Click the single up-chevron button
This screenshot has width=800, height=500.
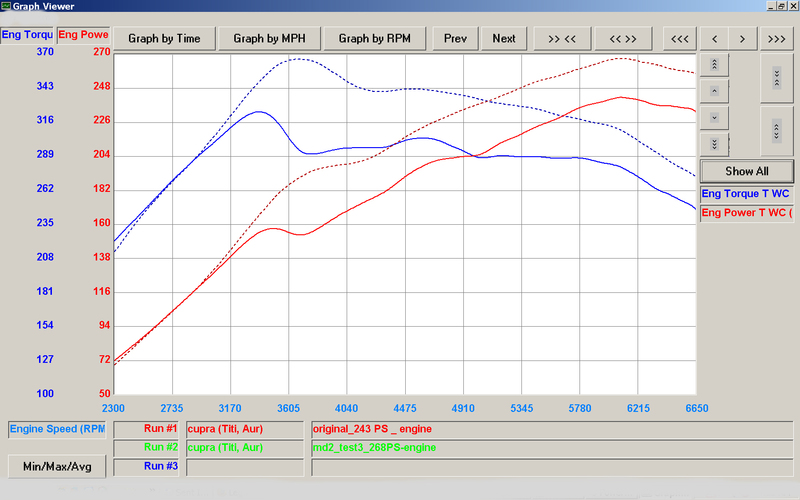[714, 91]
